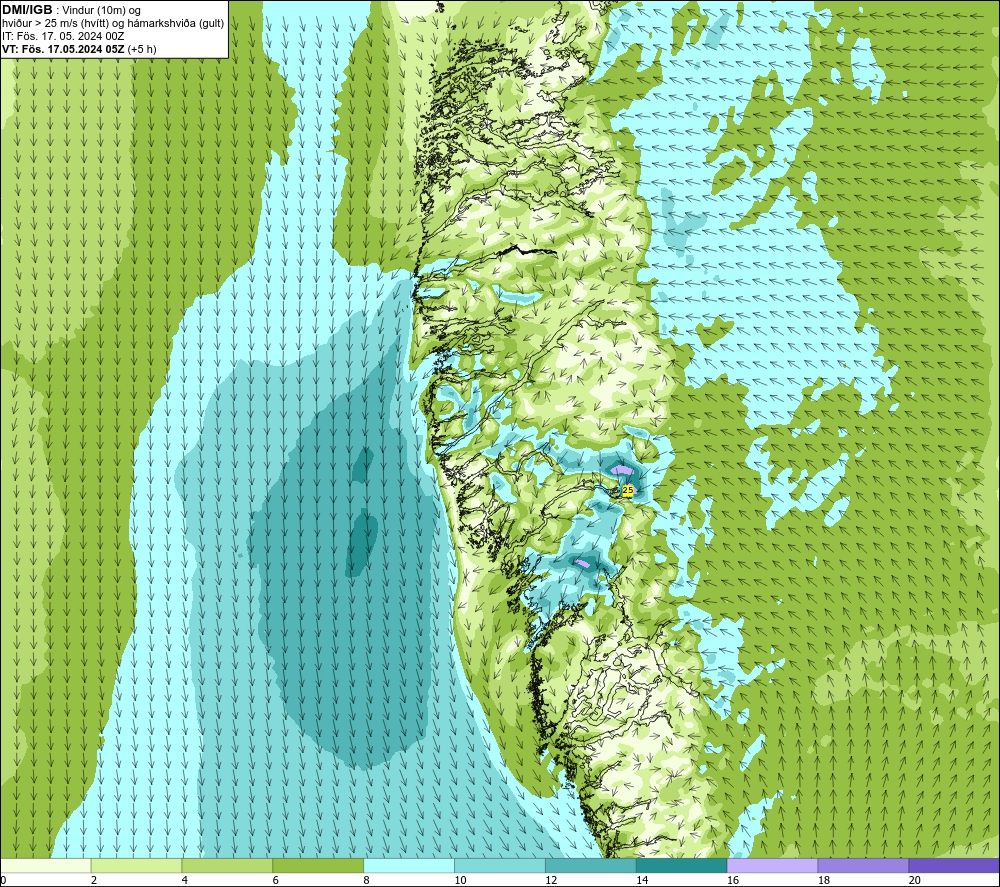Click the 8-10 m/s light cyan legend swatch

coord(409,865)
